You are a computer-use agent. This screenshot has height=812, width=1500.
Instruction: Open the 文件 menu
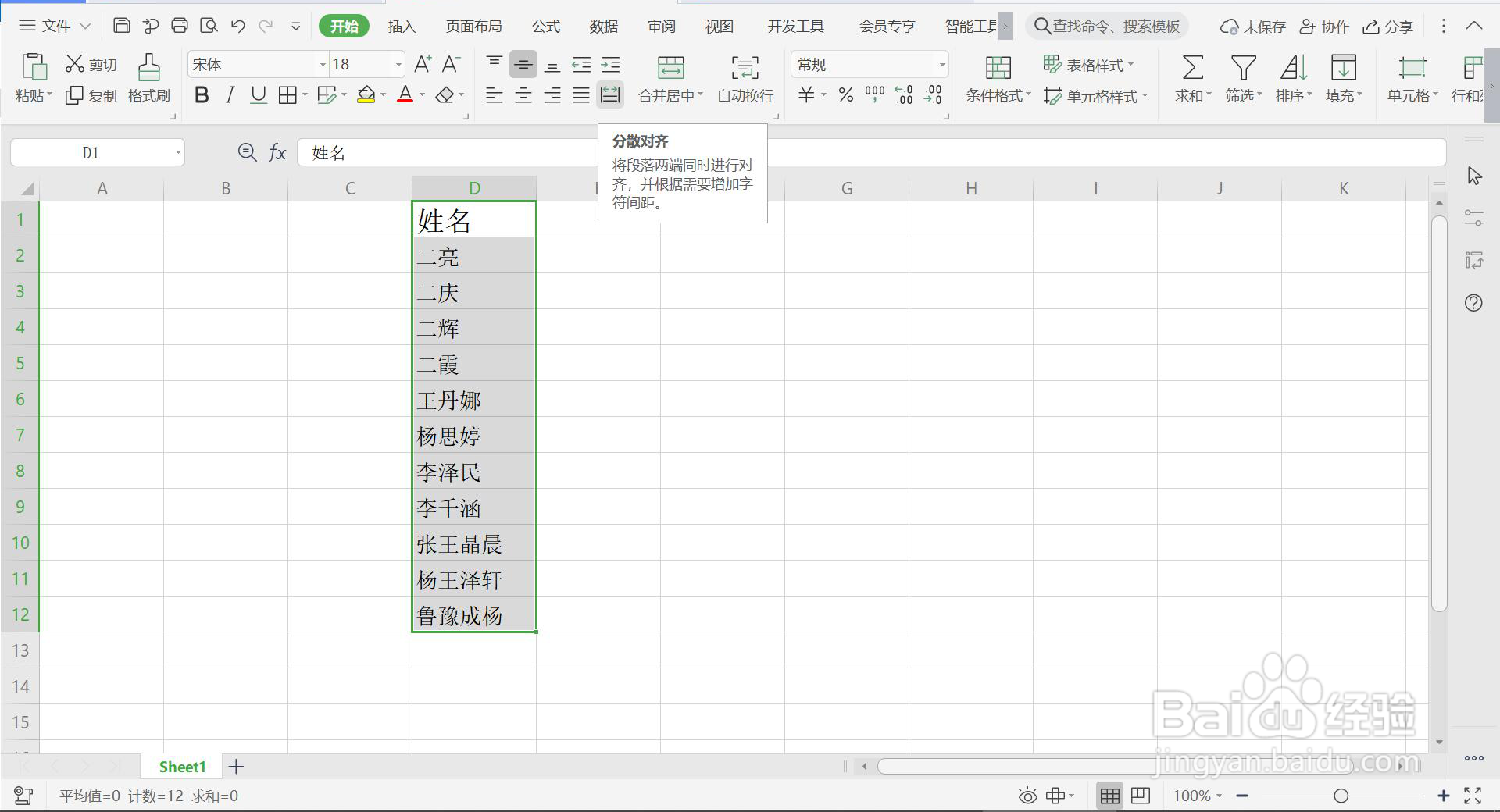(x=59, y=26)
